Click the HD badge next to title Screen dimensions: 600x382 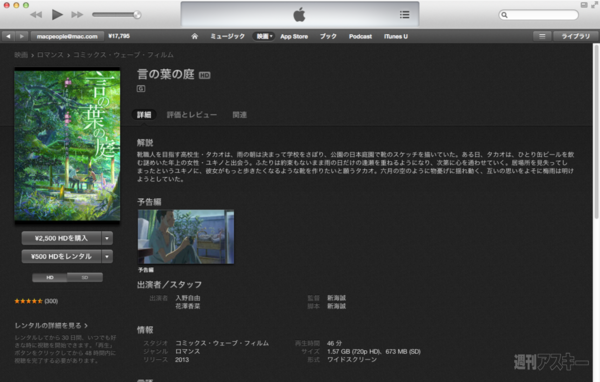point(205,75)
